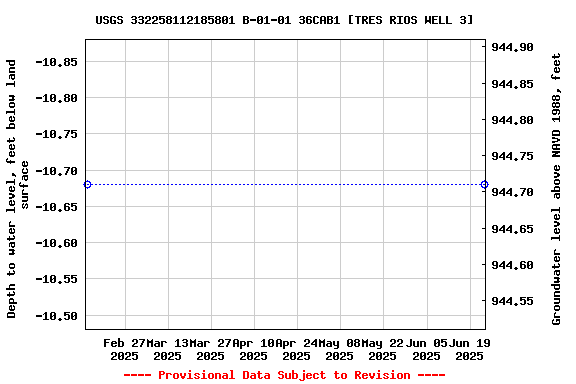The image size is (576, 384).
Task: Click the 944.60 right axis value
Action: point(512,265)
